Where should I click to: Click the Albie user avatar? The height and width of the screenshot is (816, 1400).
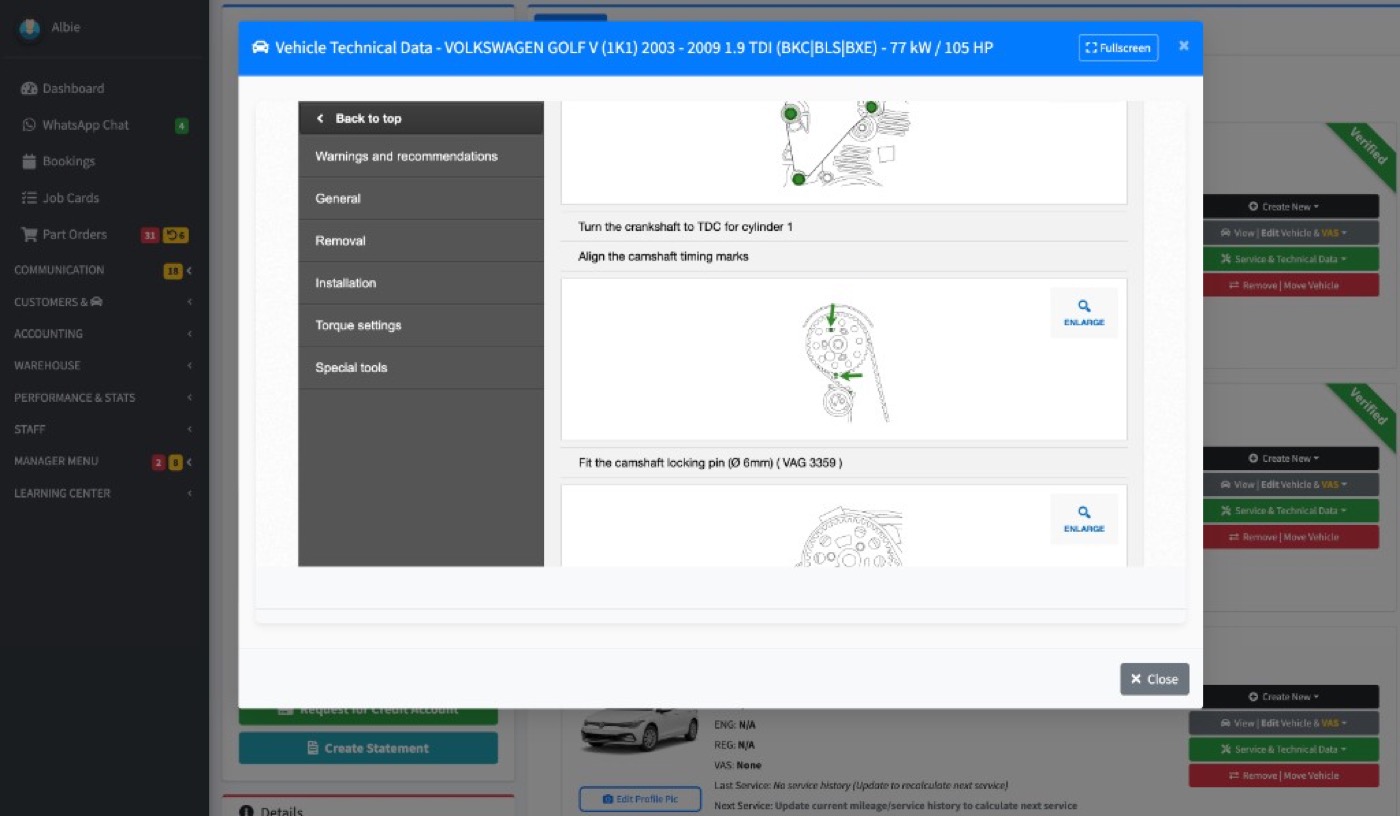[x=29, y=28]
